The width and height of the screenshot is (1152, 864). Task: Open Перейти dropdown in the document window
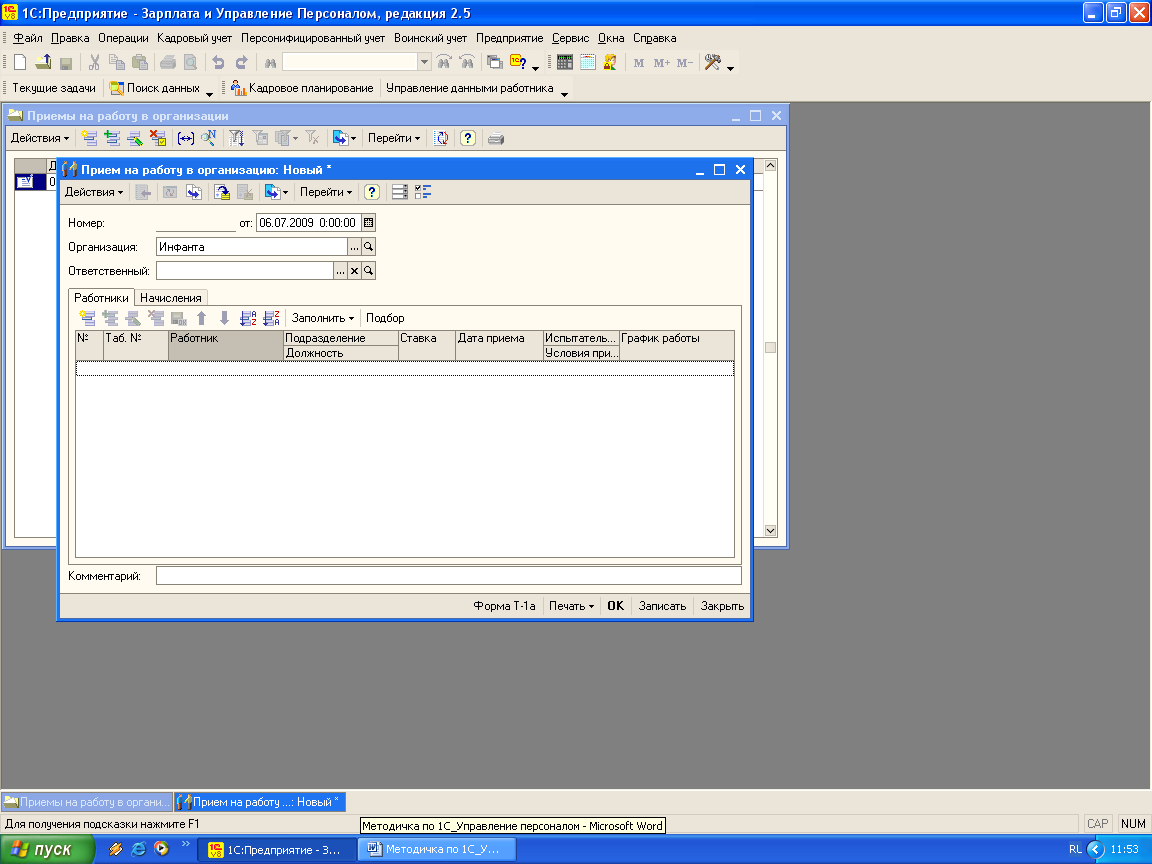tap(325, 192)
